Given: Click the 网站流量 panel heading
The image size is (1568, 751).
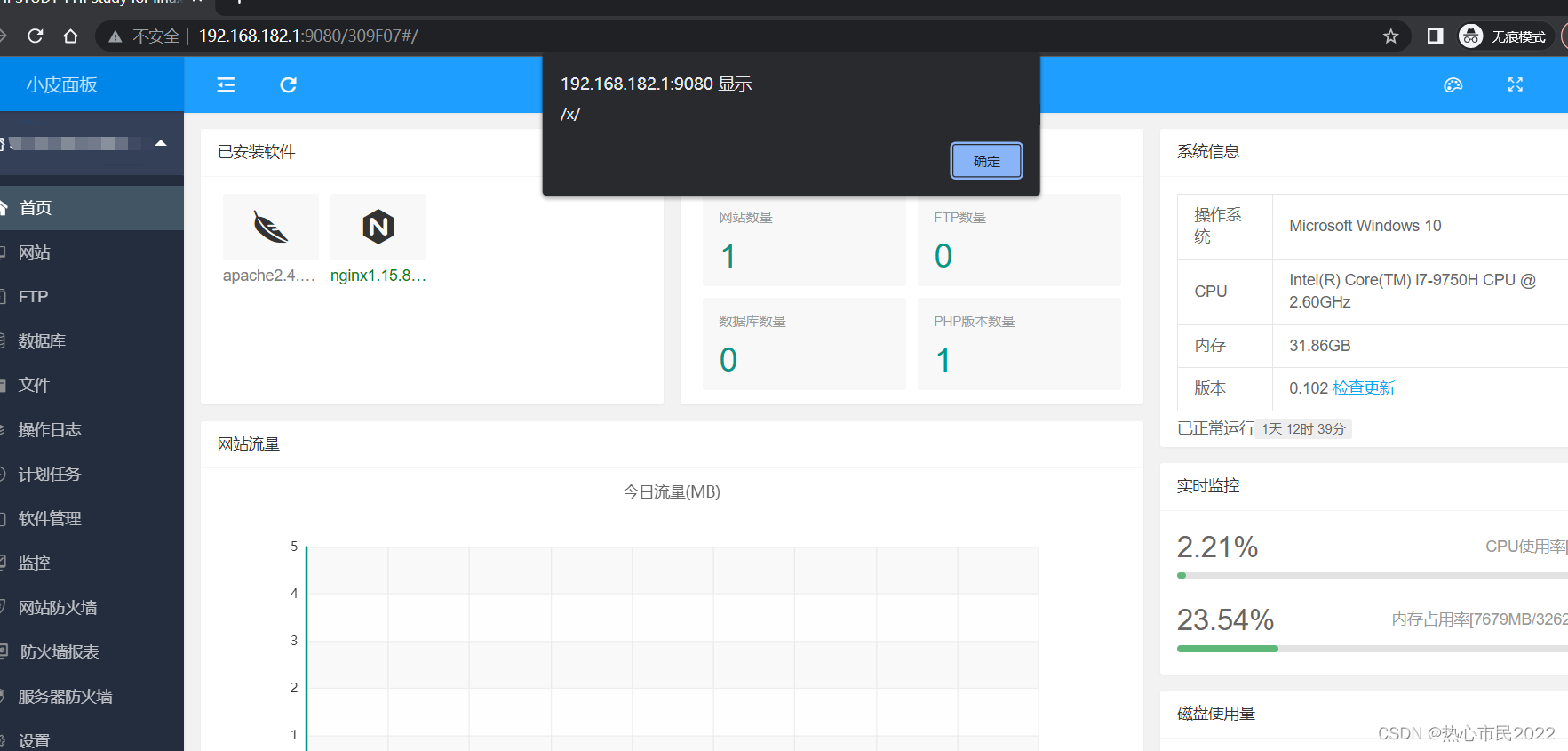Looking at the screenshot, I should click(x=249, y=444).
